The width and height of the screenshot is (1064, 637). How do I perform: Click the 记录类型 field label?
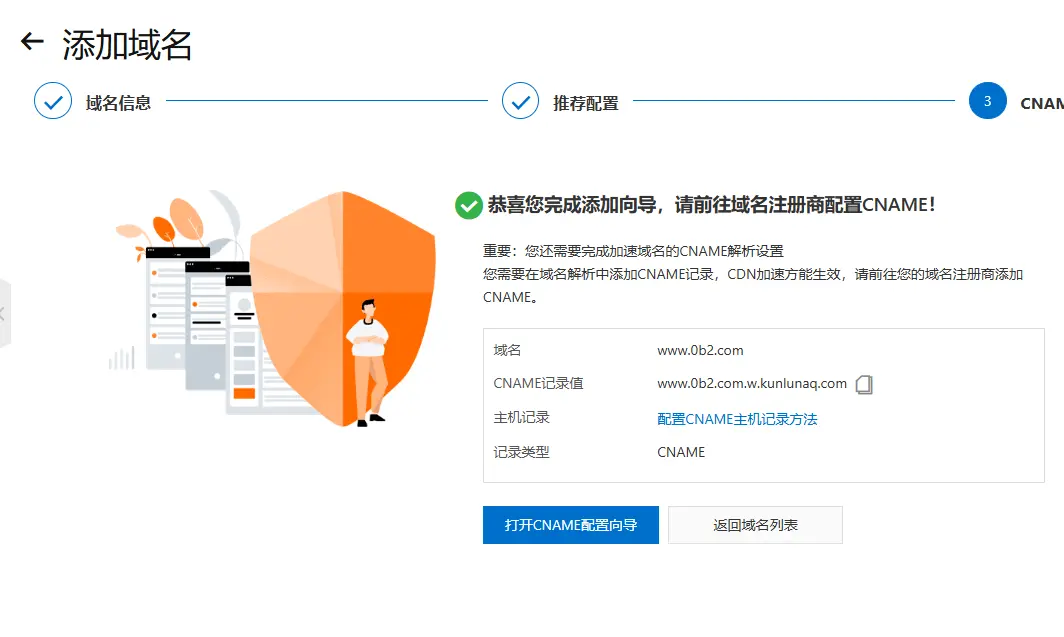tap(521, 452)
